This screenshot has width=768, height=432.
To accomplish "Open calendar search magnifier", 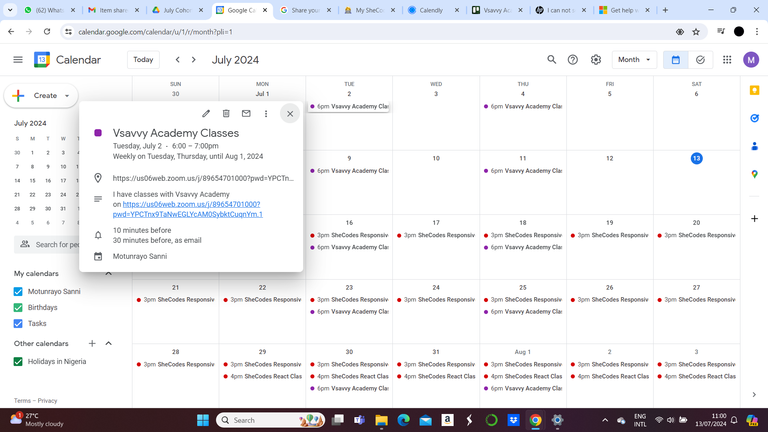I will 552,60.
